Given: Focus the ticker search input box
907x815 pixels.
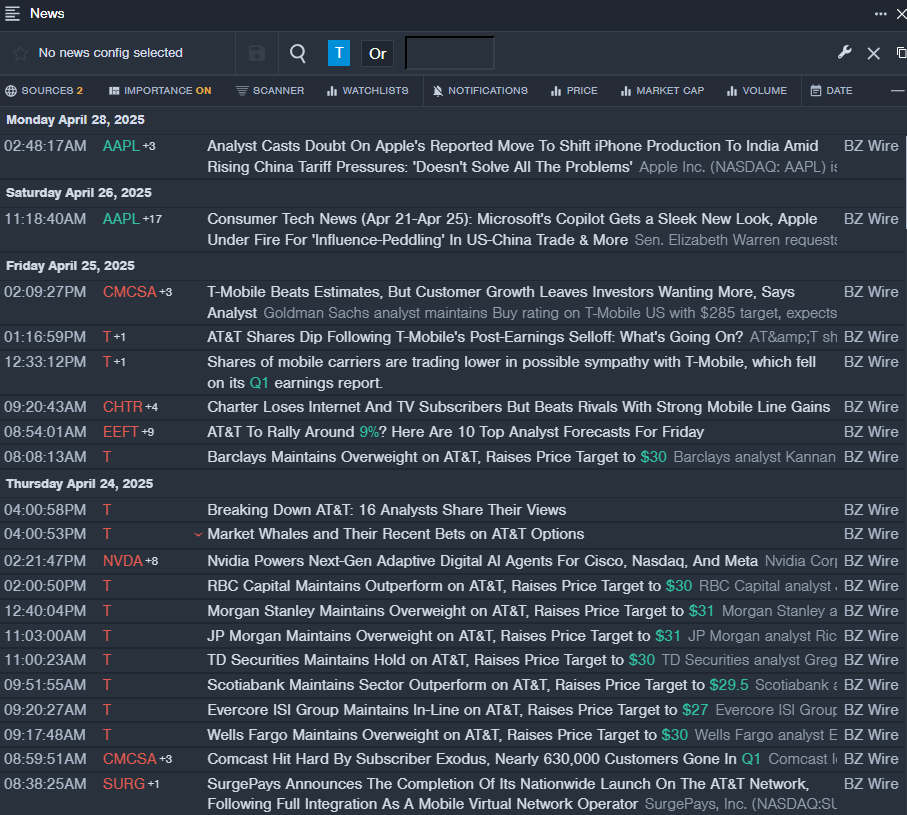Looking at the screenshot, I should coord(449,53).
